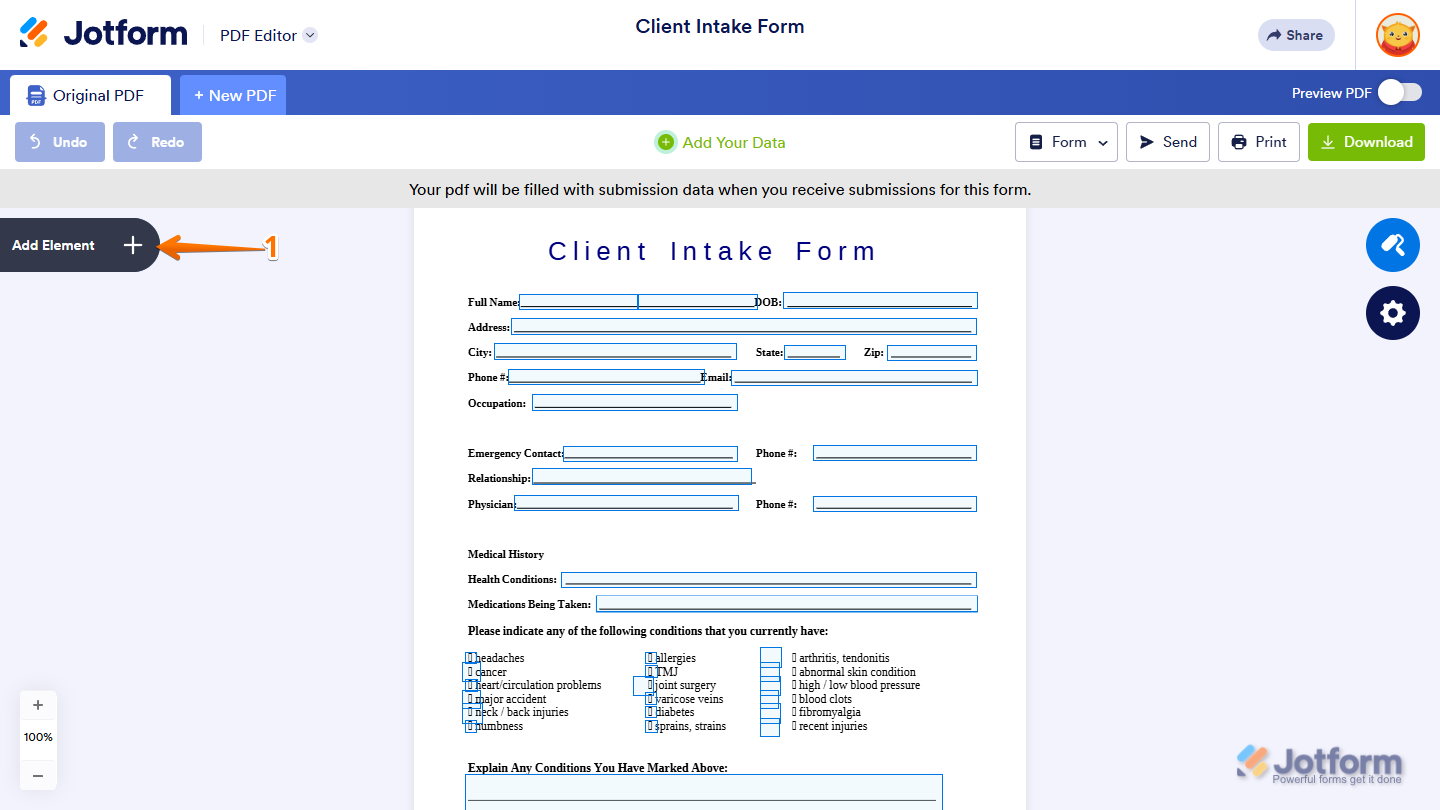This screenshot has height=810, width=1440.
Task: Check the diabetes checkbox
Action: tap(650, 712)
